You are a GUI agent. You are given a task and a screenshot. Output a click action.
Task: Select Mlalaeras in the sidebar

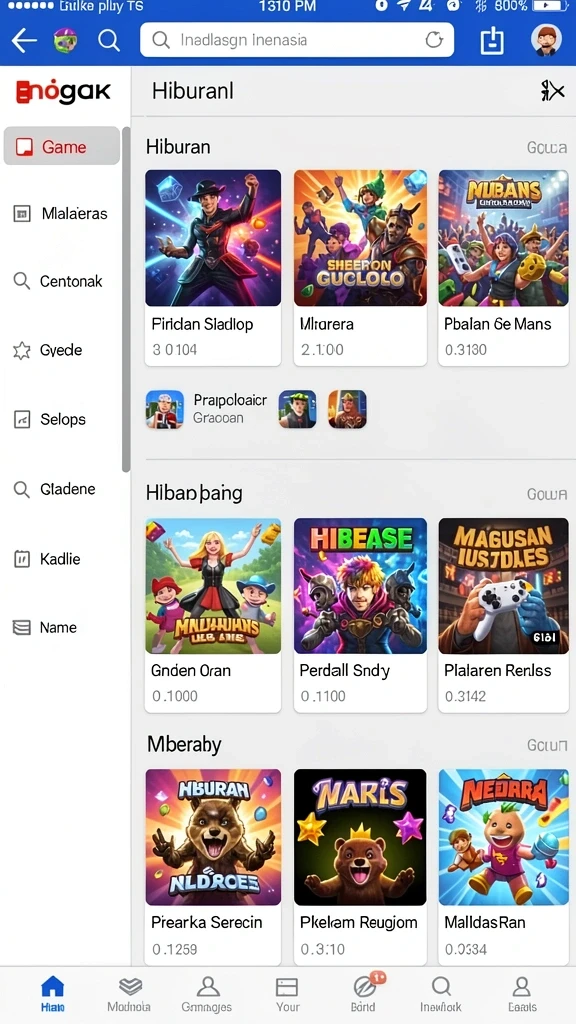pyautogui.click(x=61, y=214)
